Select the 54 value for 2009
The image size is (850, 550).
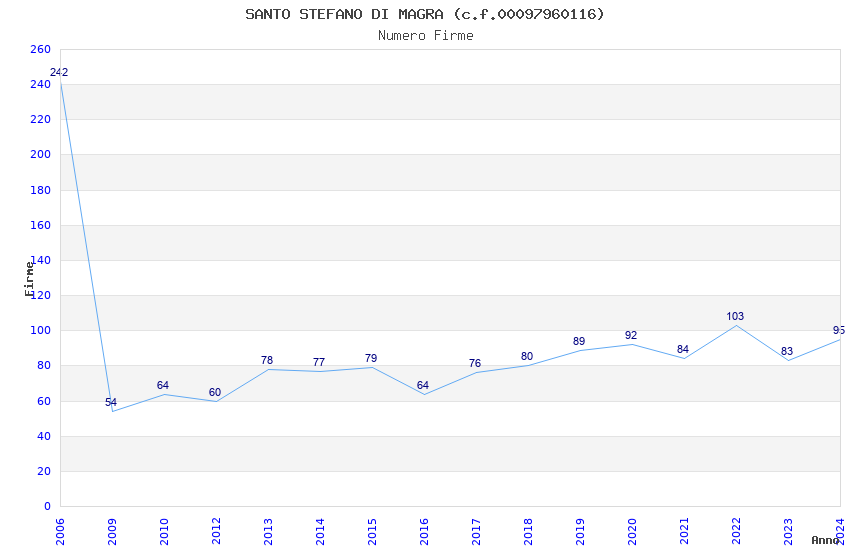(x=111, y=402)
